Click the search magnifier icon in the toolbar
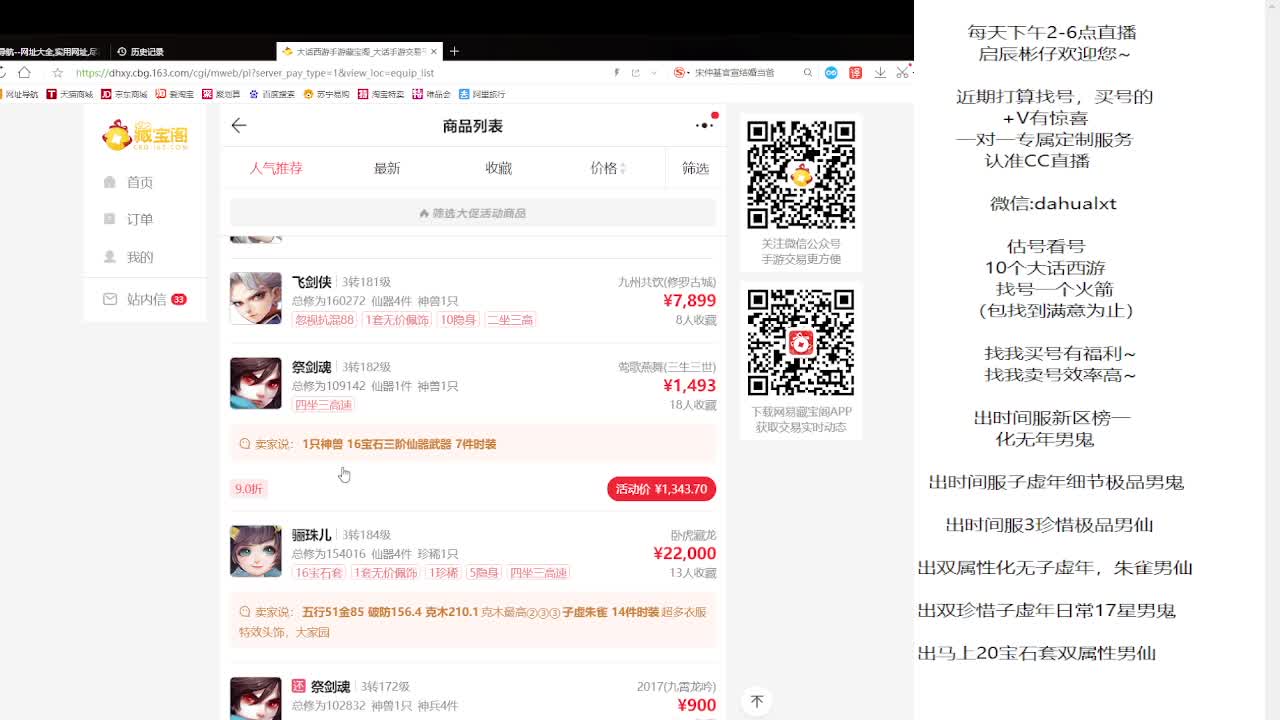The width and height of the screenshot is (1280, 720). coord(808,72)
